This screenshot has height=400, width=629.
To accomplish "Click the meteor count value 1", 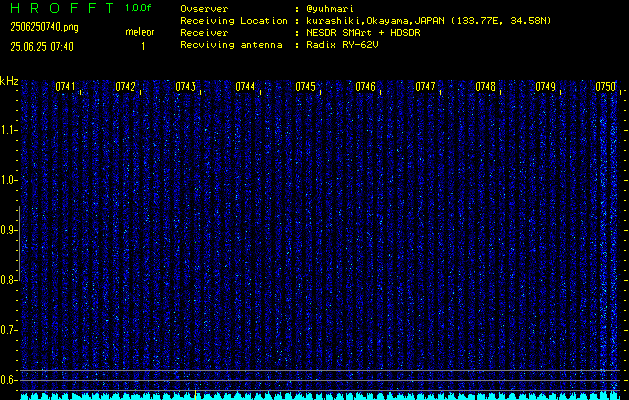I will coord(143,47).
